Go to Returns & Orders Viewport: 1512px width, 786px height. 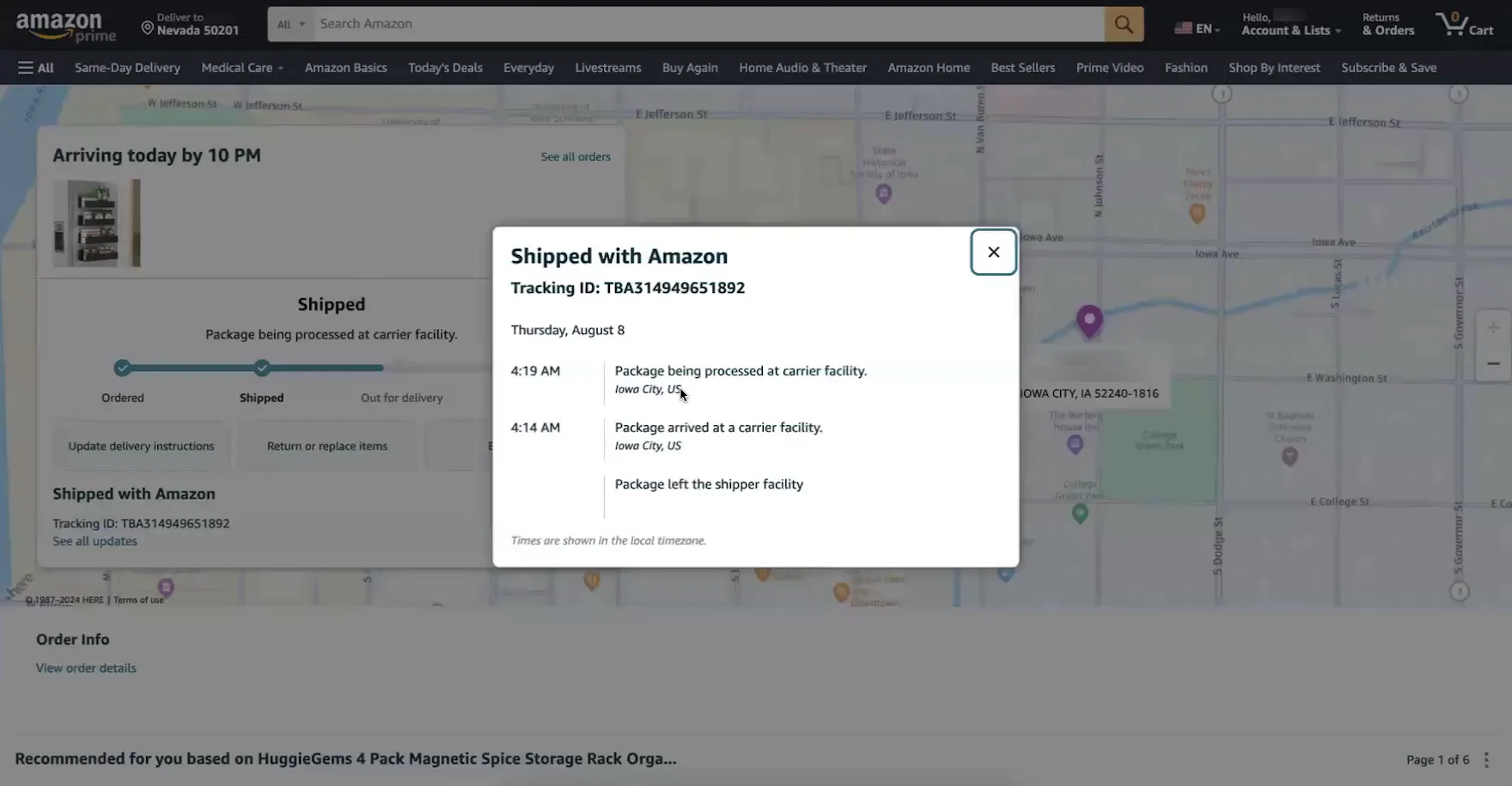click(1387, 24)
